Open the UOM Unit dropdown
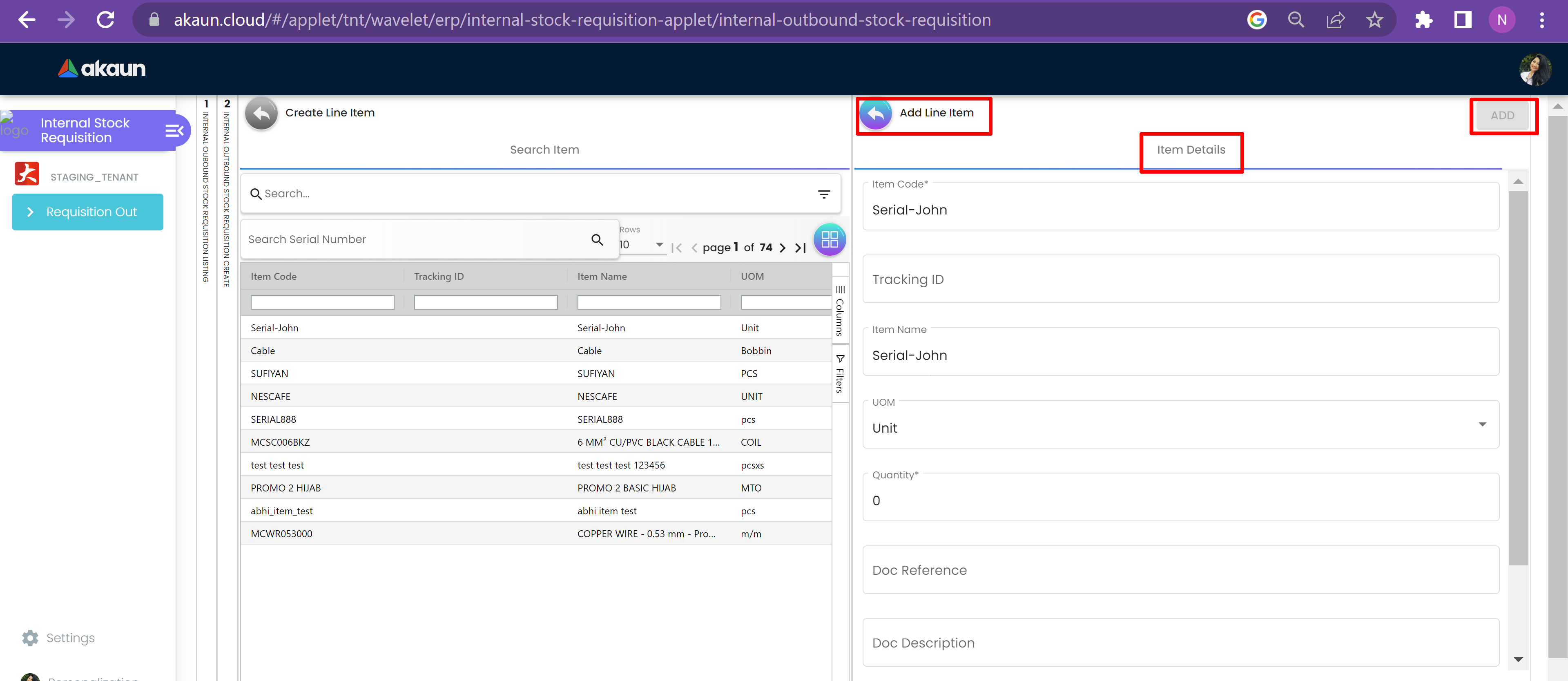The height and width of the screenshot is (681, 1568). coord(1481,425)
